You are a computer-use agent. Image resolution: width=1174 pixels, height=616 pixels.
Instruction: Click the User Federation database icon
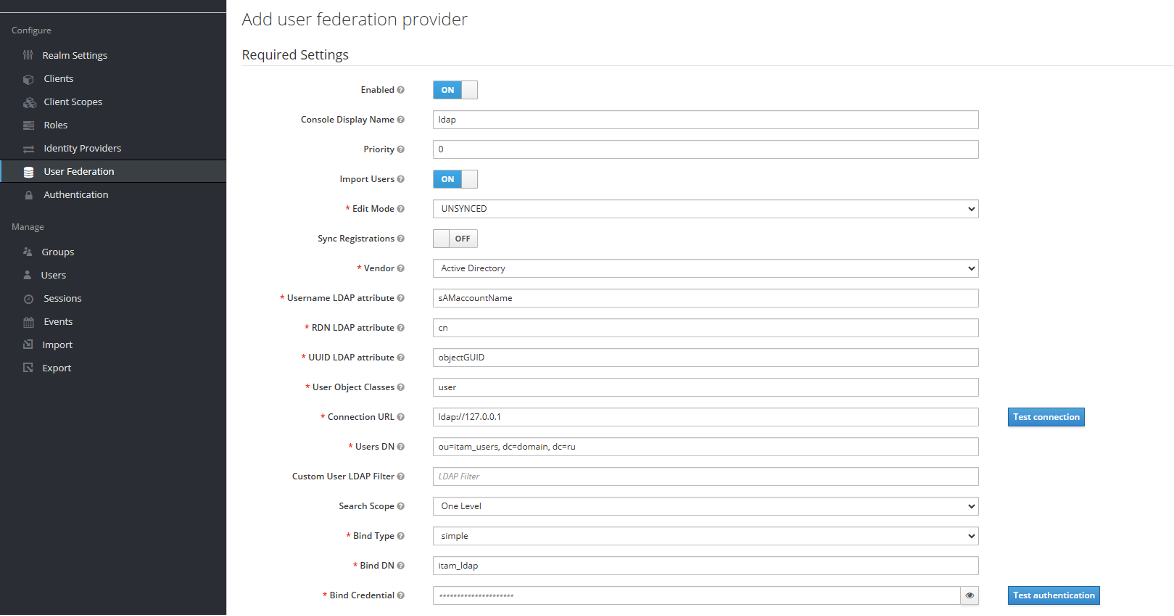pos(28,171)
